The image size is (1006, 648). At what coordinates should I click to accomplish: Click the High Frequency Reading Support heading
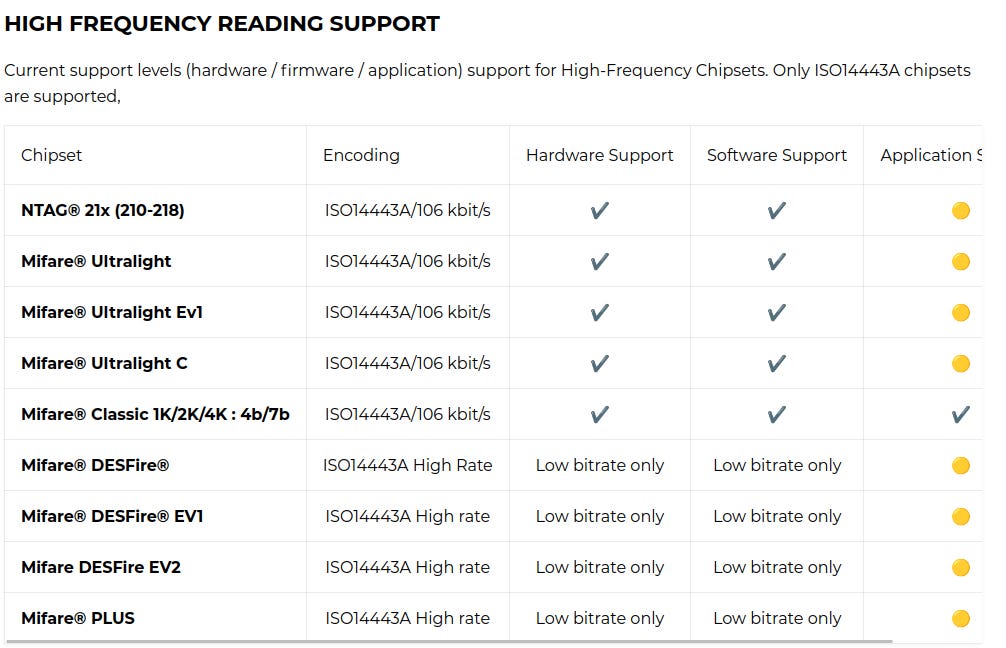[222, 24]
